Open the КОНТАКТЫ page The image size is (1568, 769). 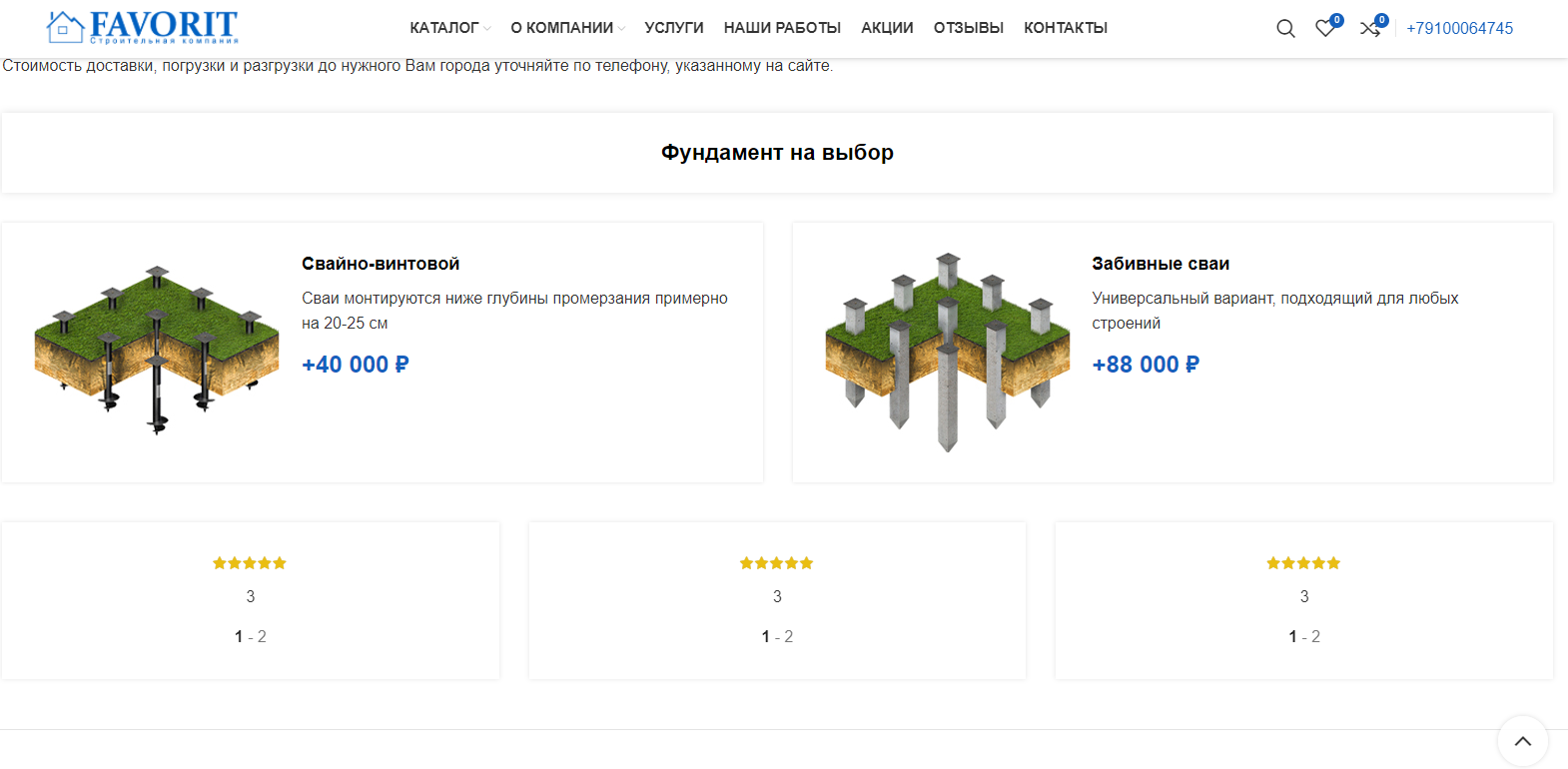(x=1066, y=28)
